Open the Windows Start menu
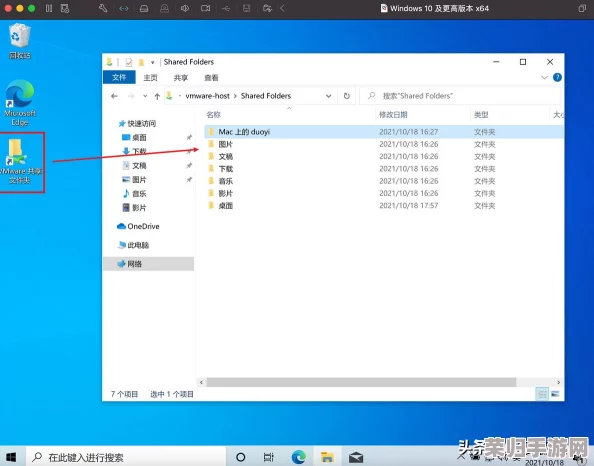This screenshot has height=466, width=594. 11,457
